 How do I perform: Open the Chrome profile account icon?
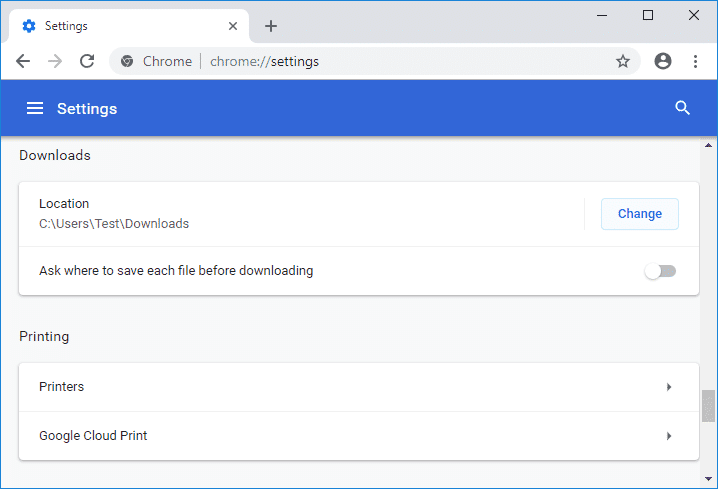click(x=662, y=61)
